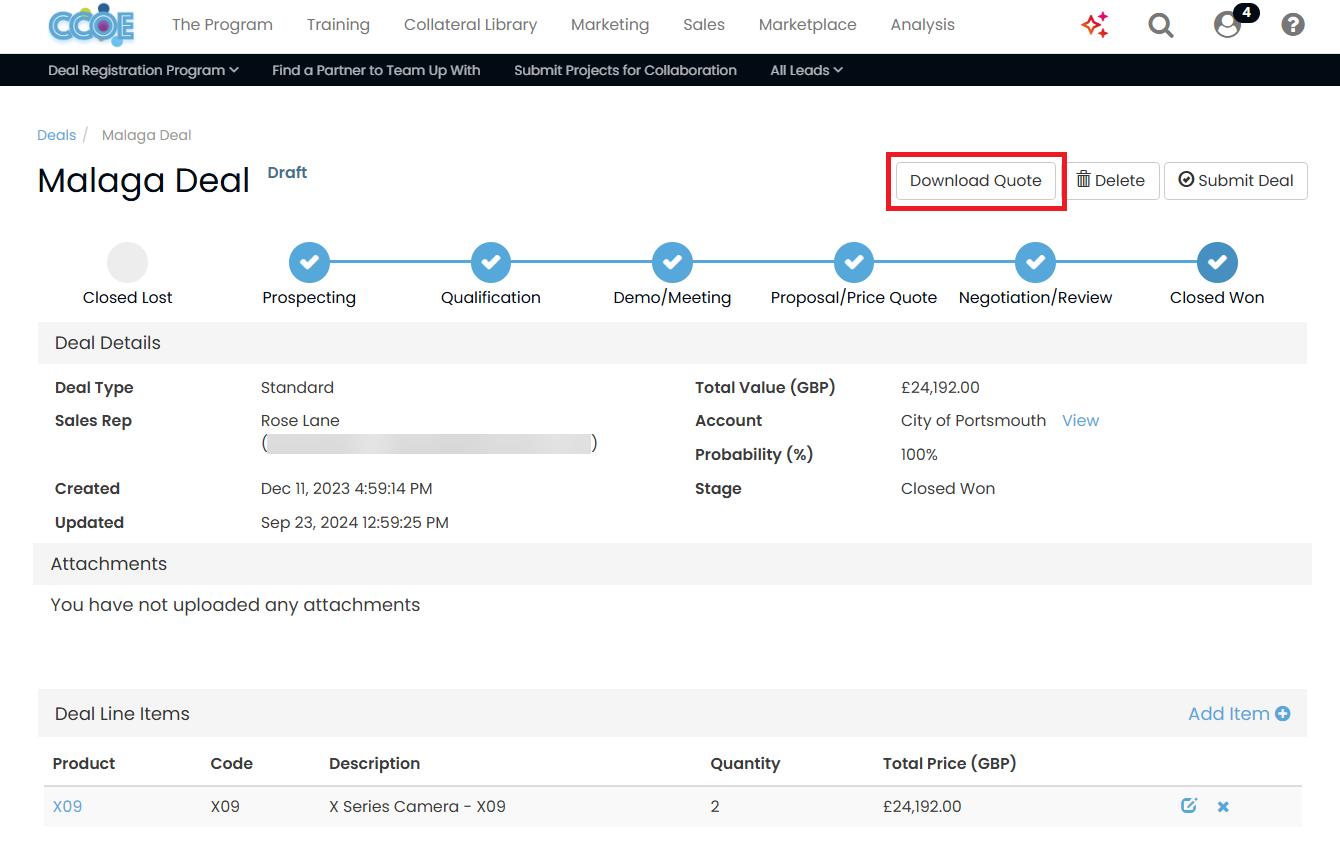Open The Program menu
This screenshot has height=868, width=1340.
pyautogui.click(x=222, y=25)
